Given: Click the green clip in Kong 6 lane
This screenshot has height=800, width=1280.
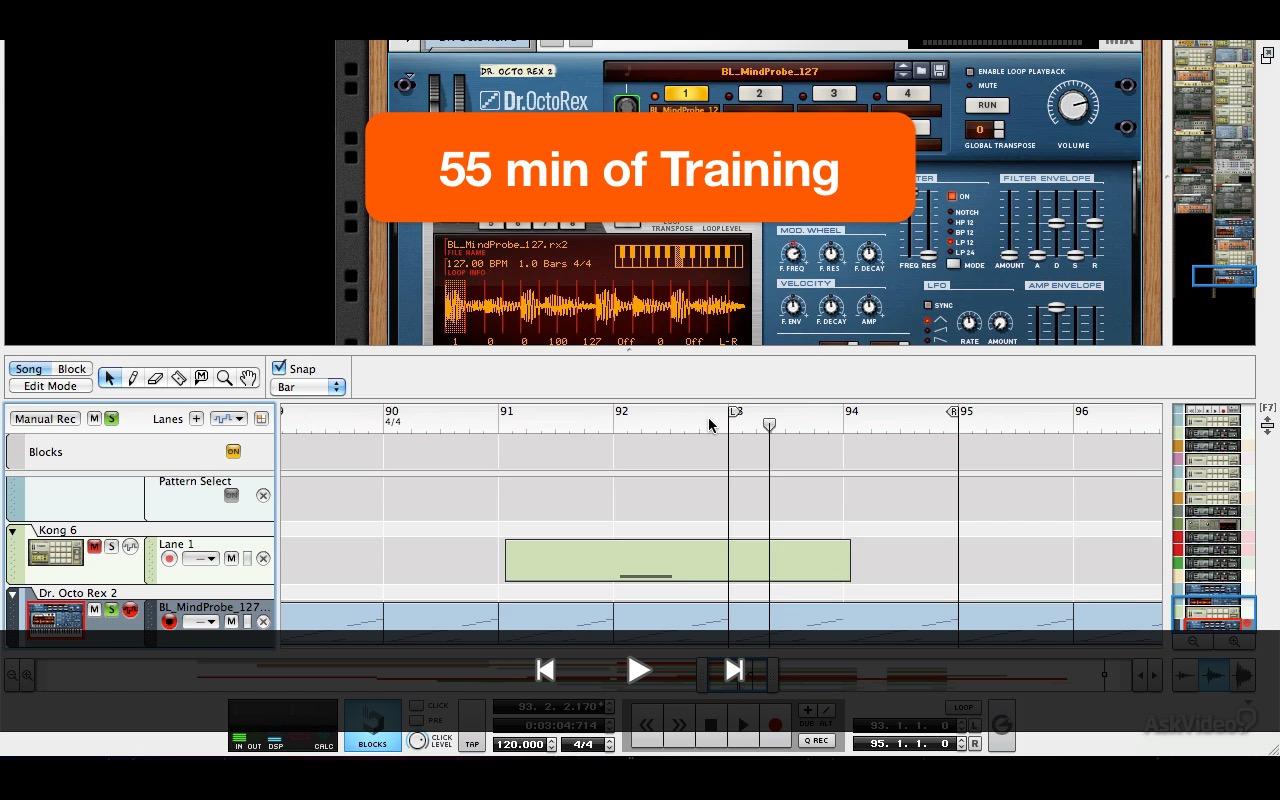Looking at the screenshot, I should point(678,560).
